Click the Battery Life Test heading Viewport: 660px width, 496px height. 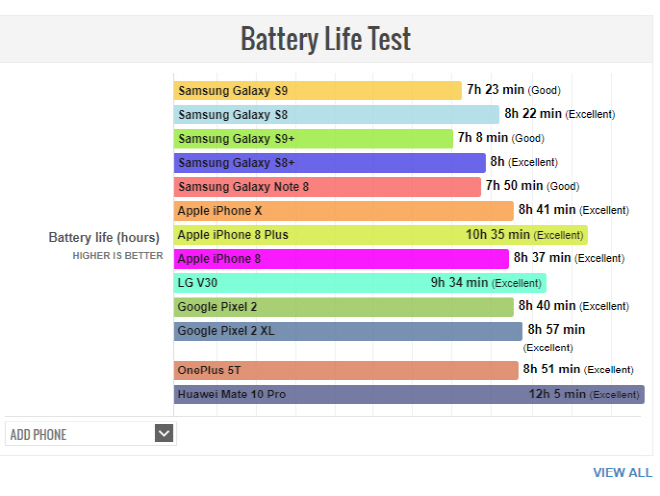tap(325, 39)
